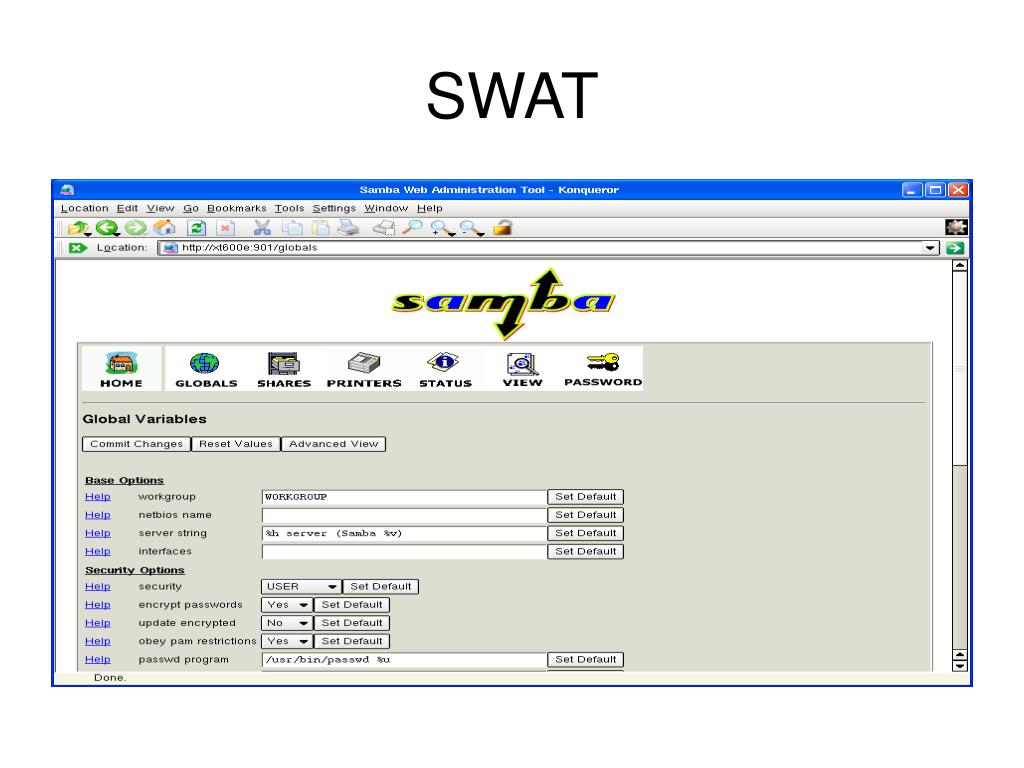Open the Globals configuration page
The width and height of the screenshot is (1024, 768).
(x=206, y=370)
